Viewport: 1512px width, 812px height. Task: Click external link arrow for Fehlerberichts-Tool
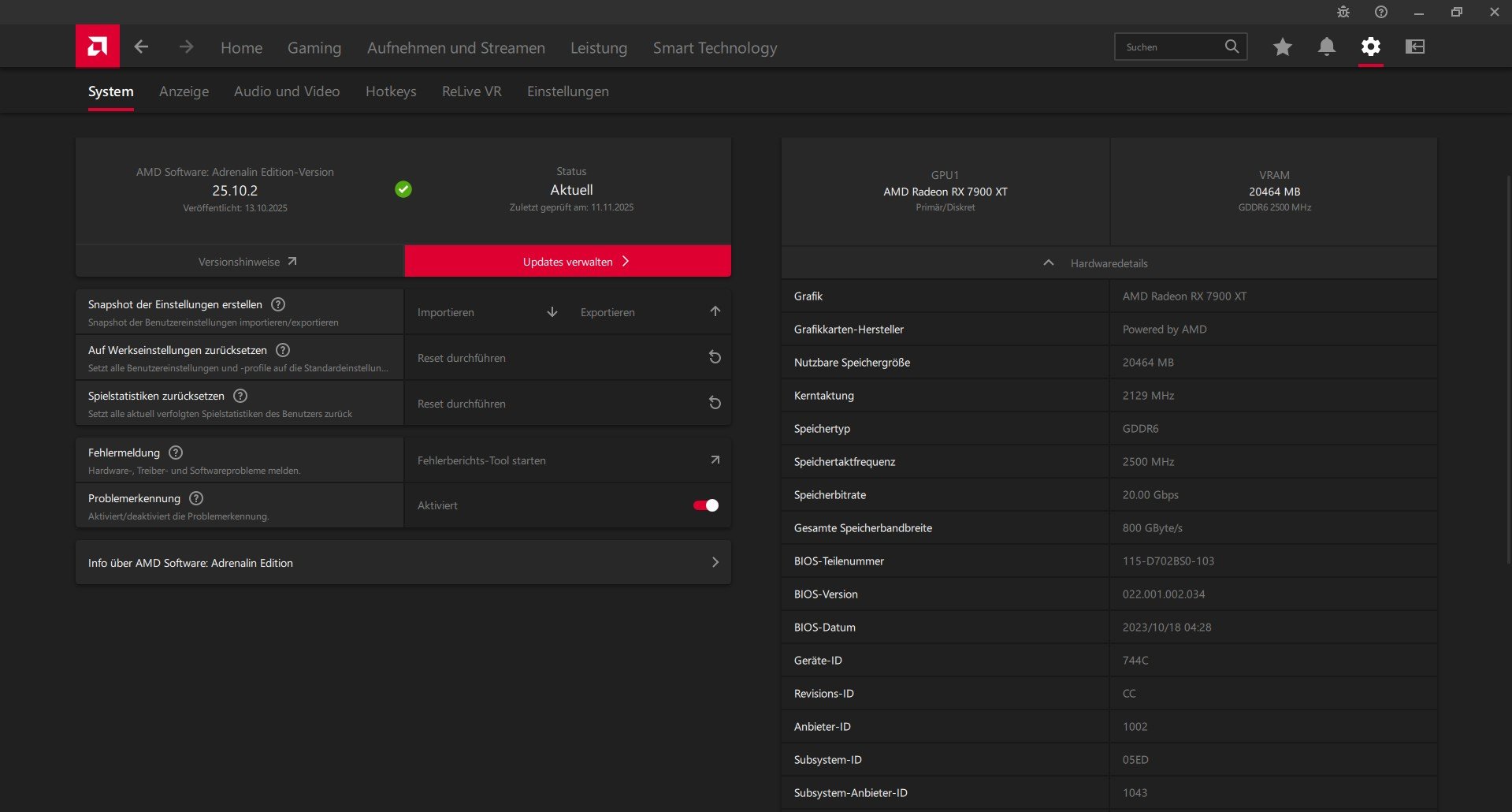point(715,460)
